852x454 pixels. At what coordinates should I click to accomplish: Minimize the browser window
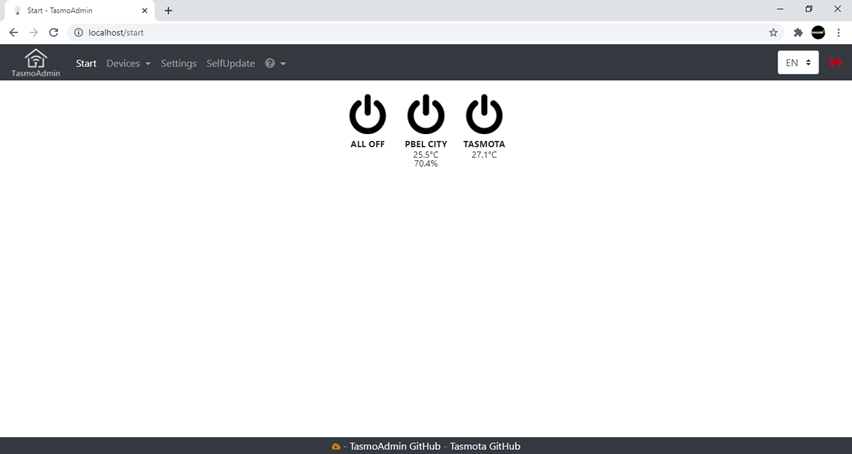[x=780, y=9]
